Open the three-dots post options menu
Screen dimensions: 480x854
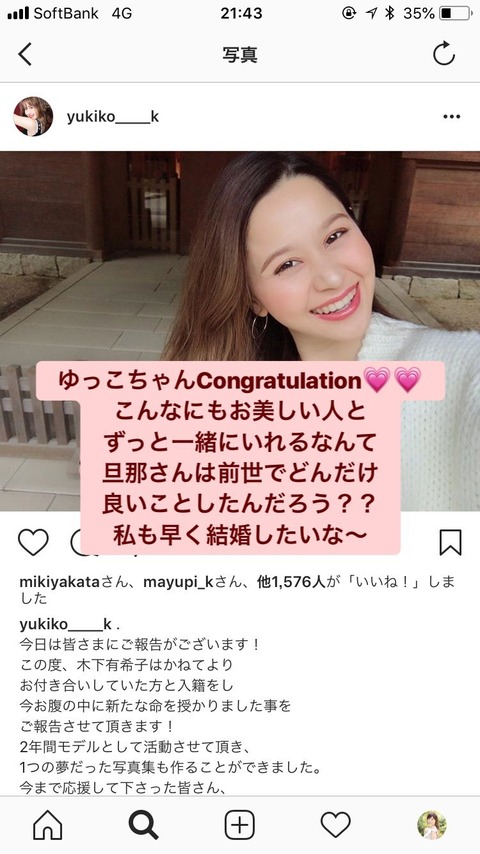click(451, 117)
